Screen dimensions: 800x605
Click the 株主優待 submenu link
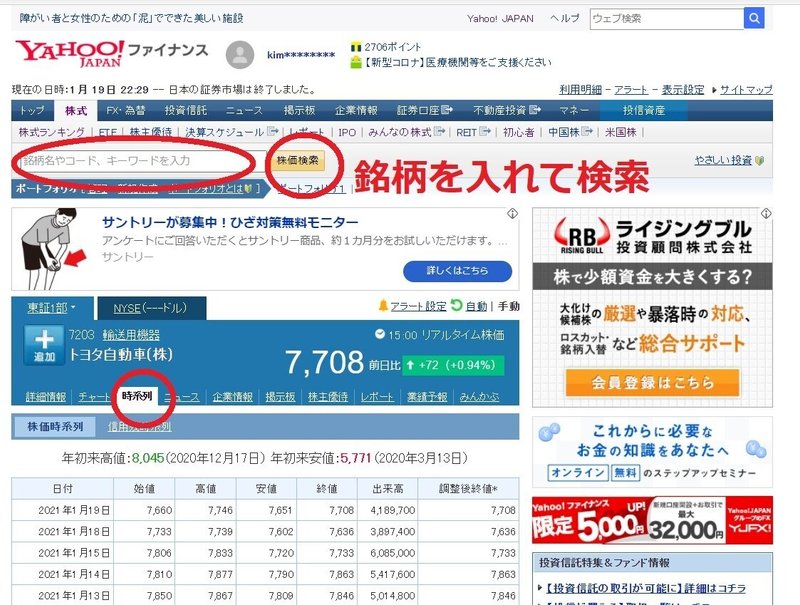point(151,132)
